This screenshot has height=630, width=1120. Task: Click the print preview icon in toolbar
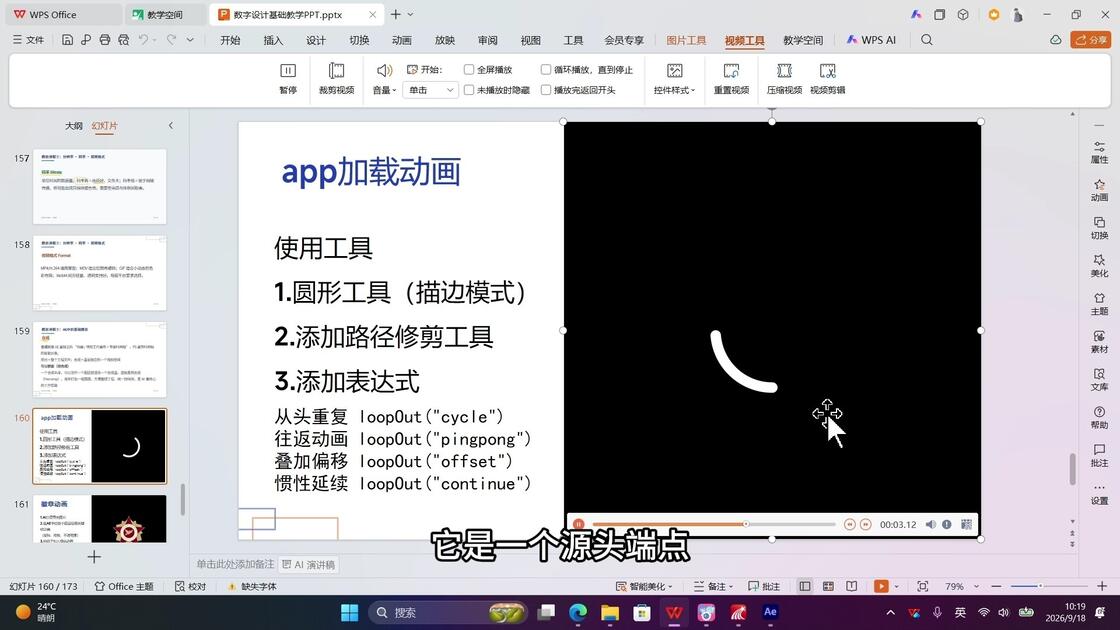point(124,40)
